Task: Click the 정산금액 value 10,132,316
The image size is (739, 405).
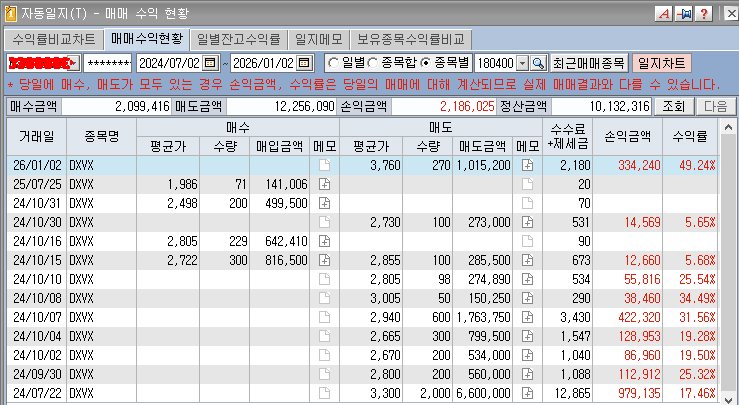Action: 620,107
